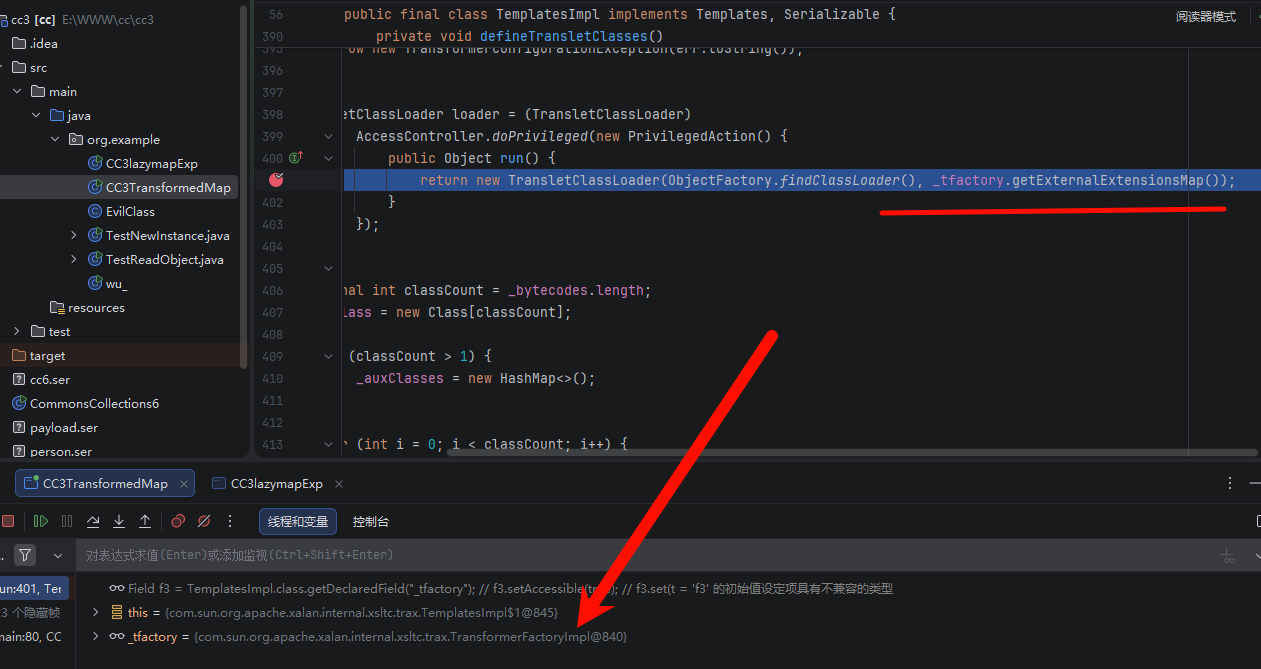Screen dimensions: 1261x669
Task: Open debug tool window options menu
Action: (1230, 483)
